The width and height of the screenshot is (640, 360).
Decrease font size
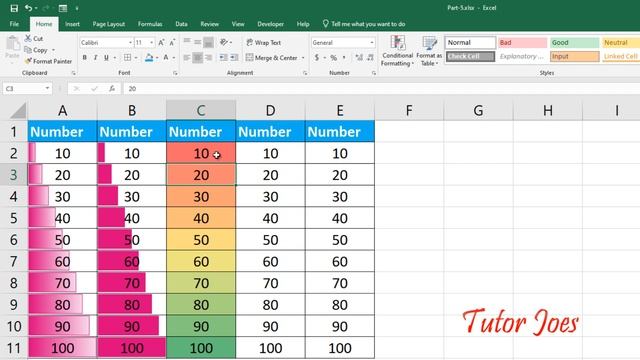click(172, 42)
